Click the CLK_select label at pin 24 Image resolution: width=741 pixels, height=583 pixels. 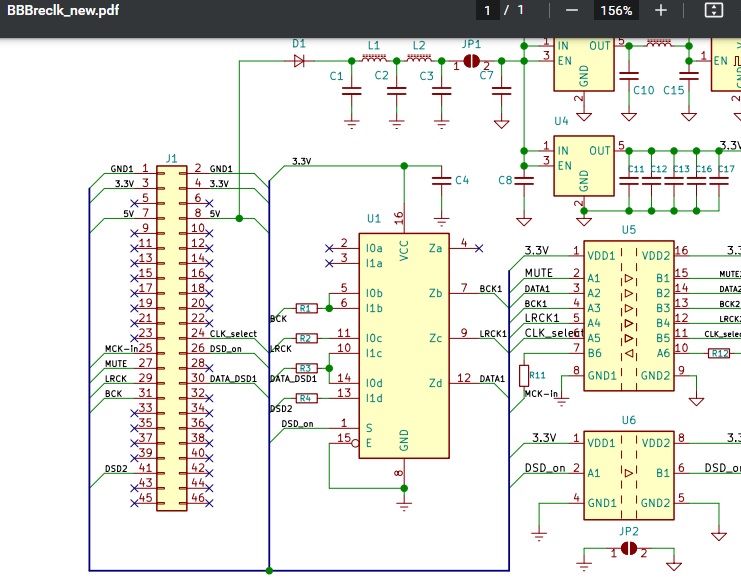click(233, 334)
